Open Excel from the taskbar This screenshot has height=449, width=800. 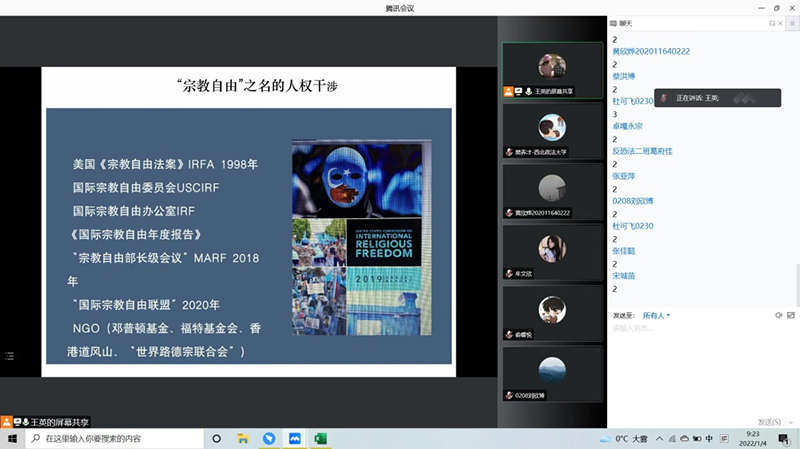322,438
